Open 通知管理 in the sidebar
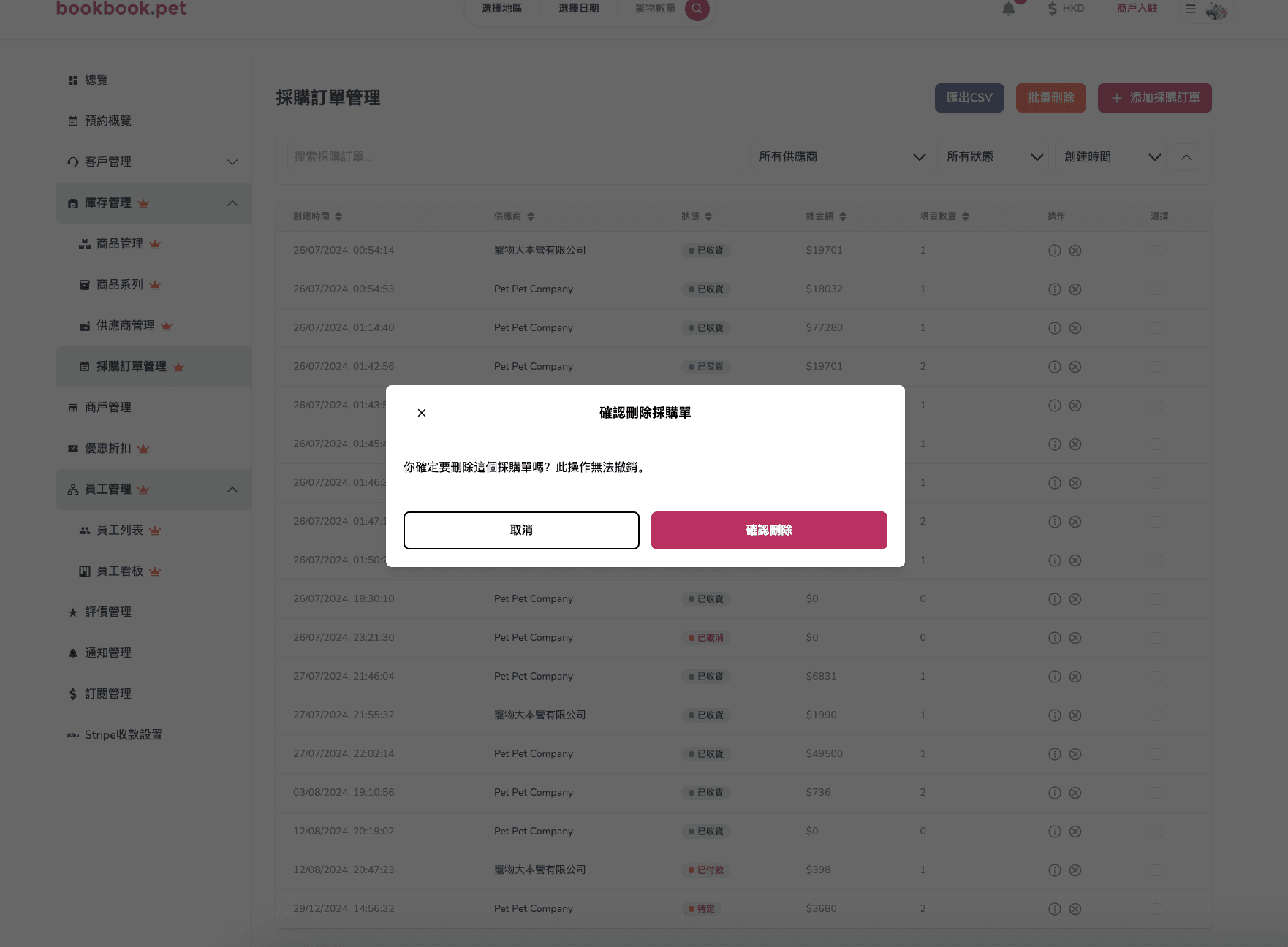Screen dimensions: 1288x947 pyautogui.click(x=154, y=653)
